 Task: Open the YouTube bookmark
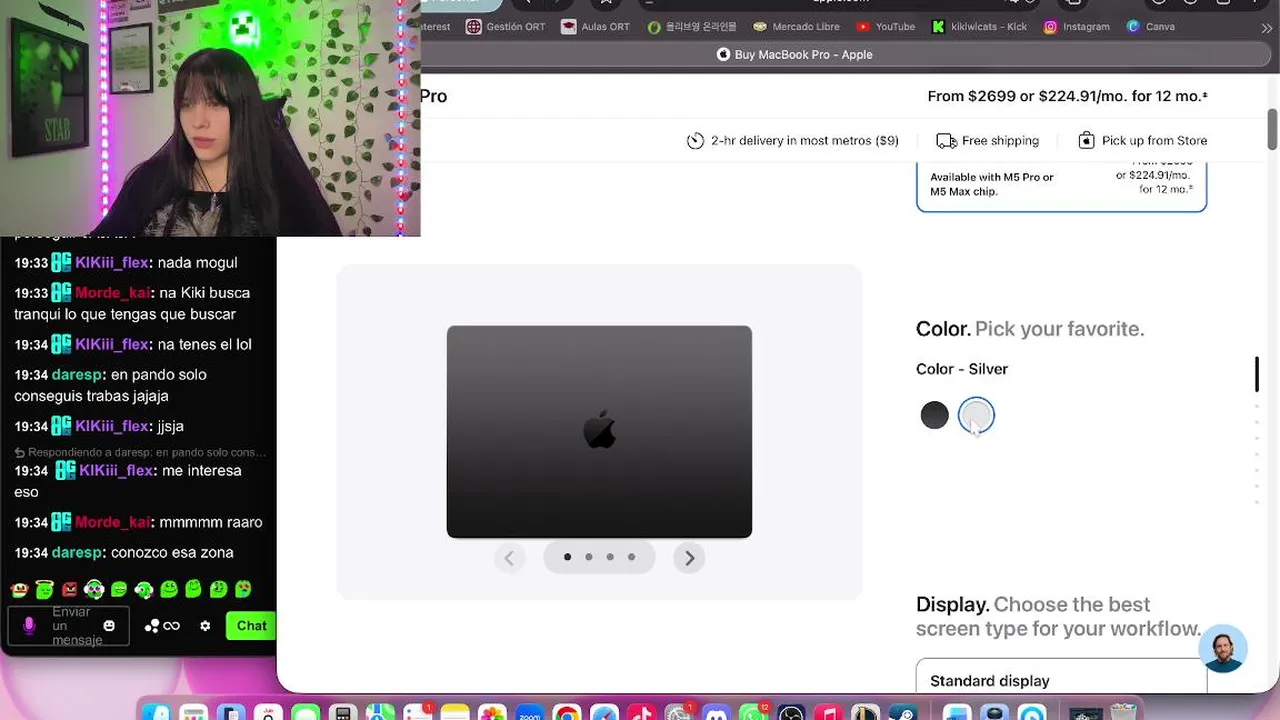coord(886,27)
